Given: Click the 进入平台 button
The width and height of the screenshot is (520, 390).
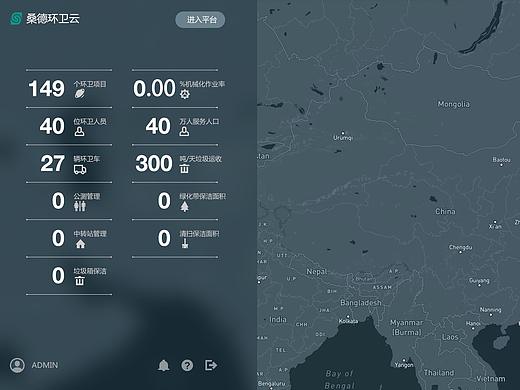Looking at the screenshot, I should pos(200,20).
